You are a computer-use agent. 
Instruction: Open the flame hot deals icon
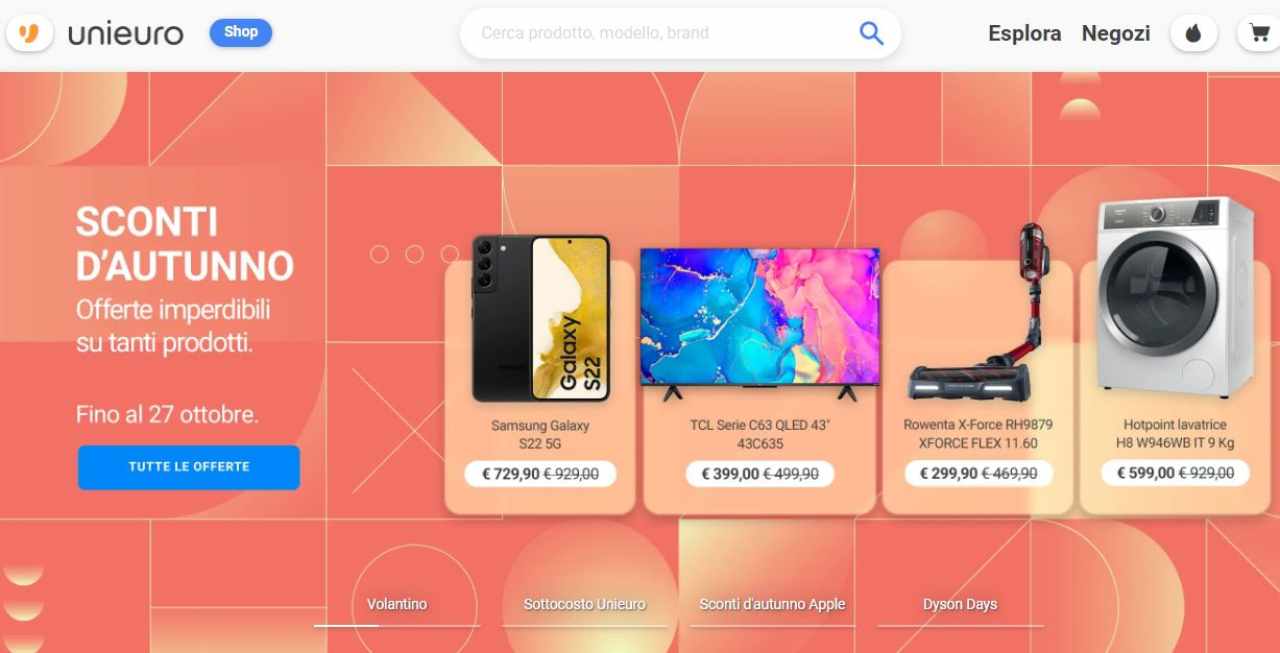click(x=1193, y=33)
